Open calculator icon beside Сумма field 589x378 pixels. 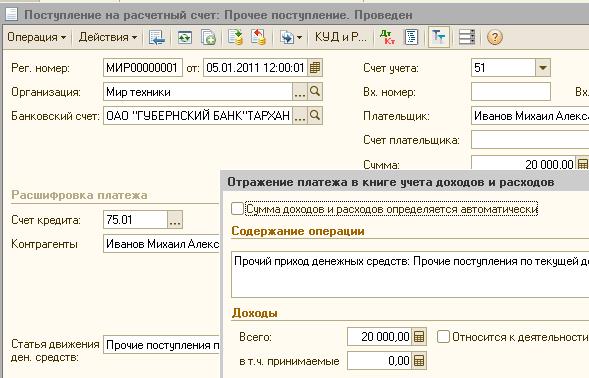582,164
